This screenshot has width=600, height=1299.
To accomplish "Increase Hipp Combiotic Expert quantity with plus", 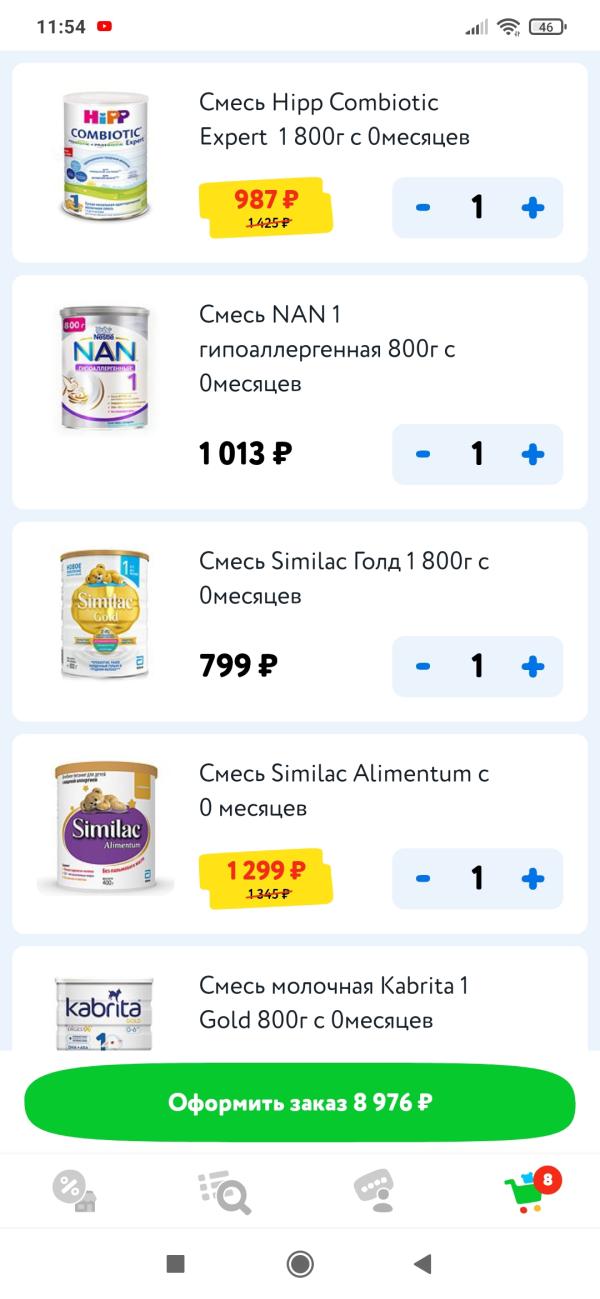I will 533,208.
